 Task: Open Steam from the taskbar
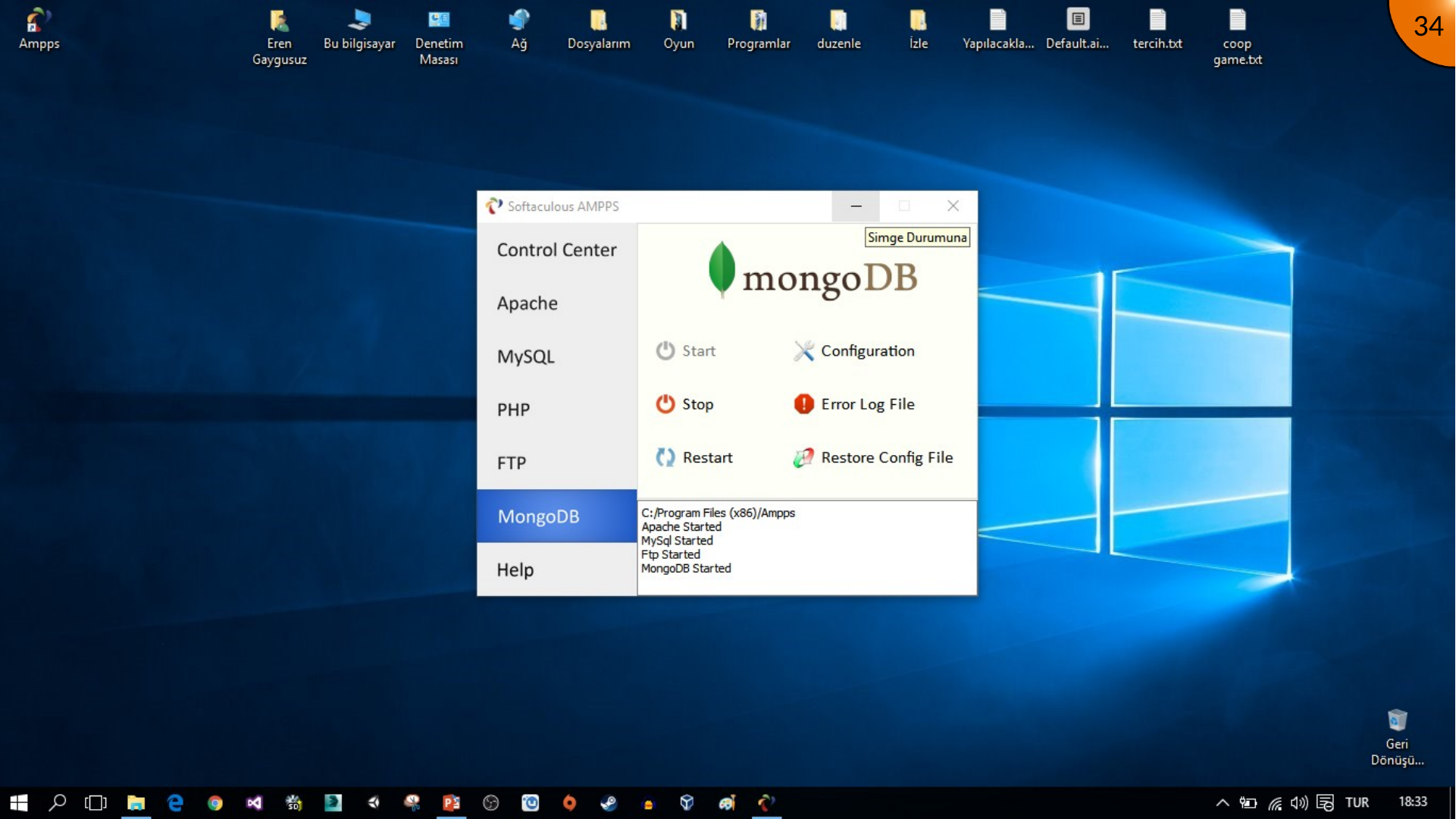coord(609,802)
